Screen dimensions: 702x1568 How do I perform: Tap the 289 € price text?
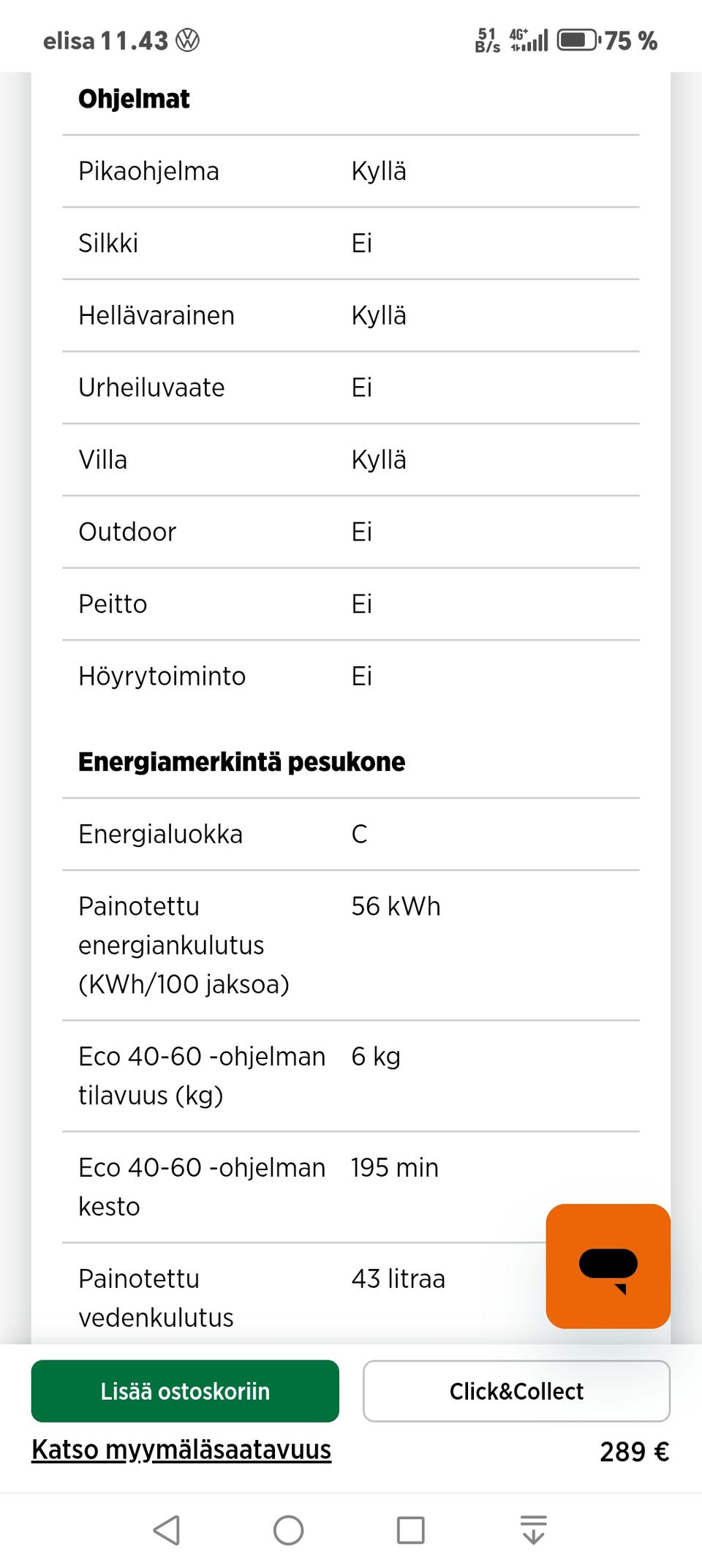pyautogui.click(x=634, y=1452)
